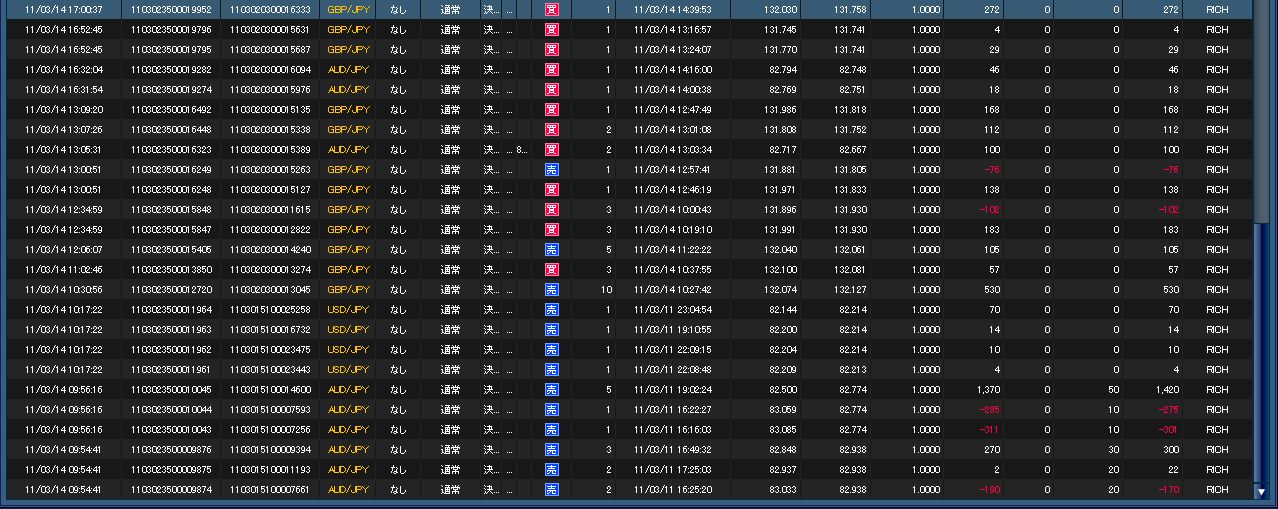Click the red profit value -311
Screen dimensions: 1278x509
coord(989,430)
